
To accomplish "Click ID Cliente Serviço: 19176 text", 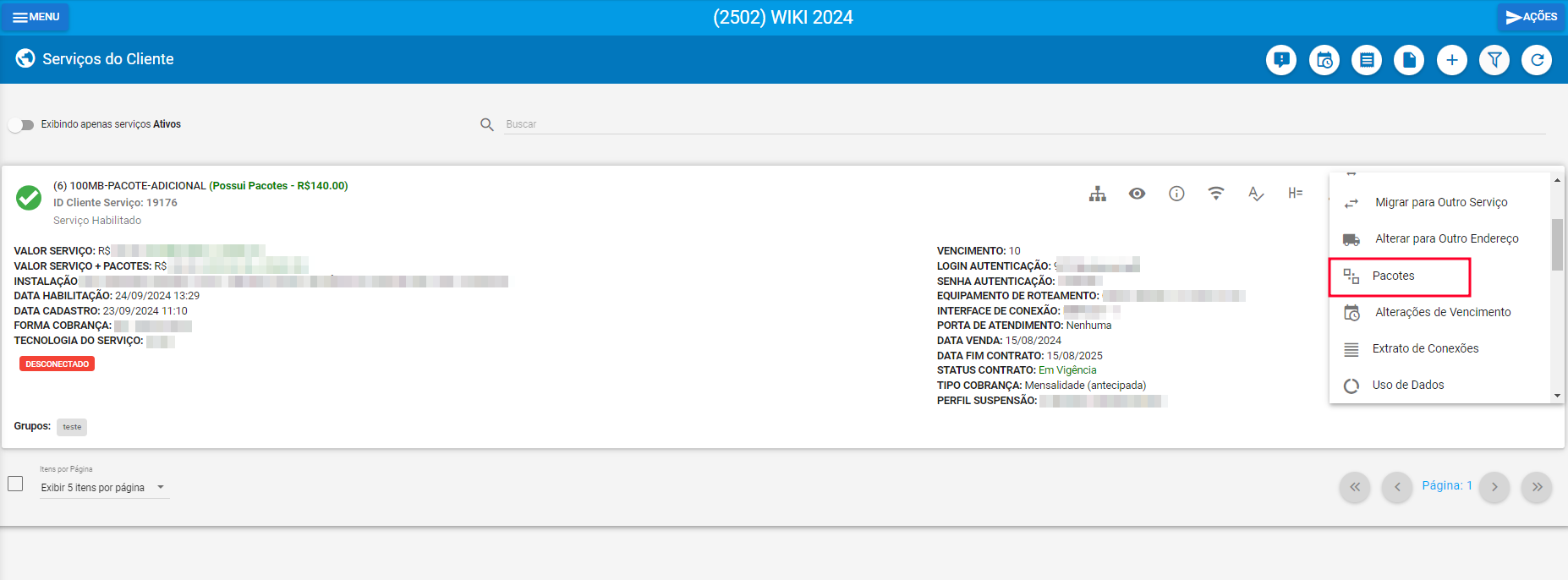I will coord(115,203).
